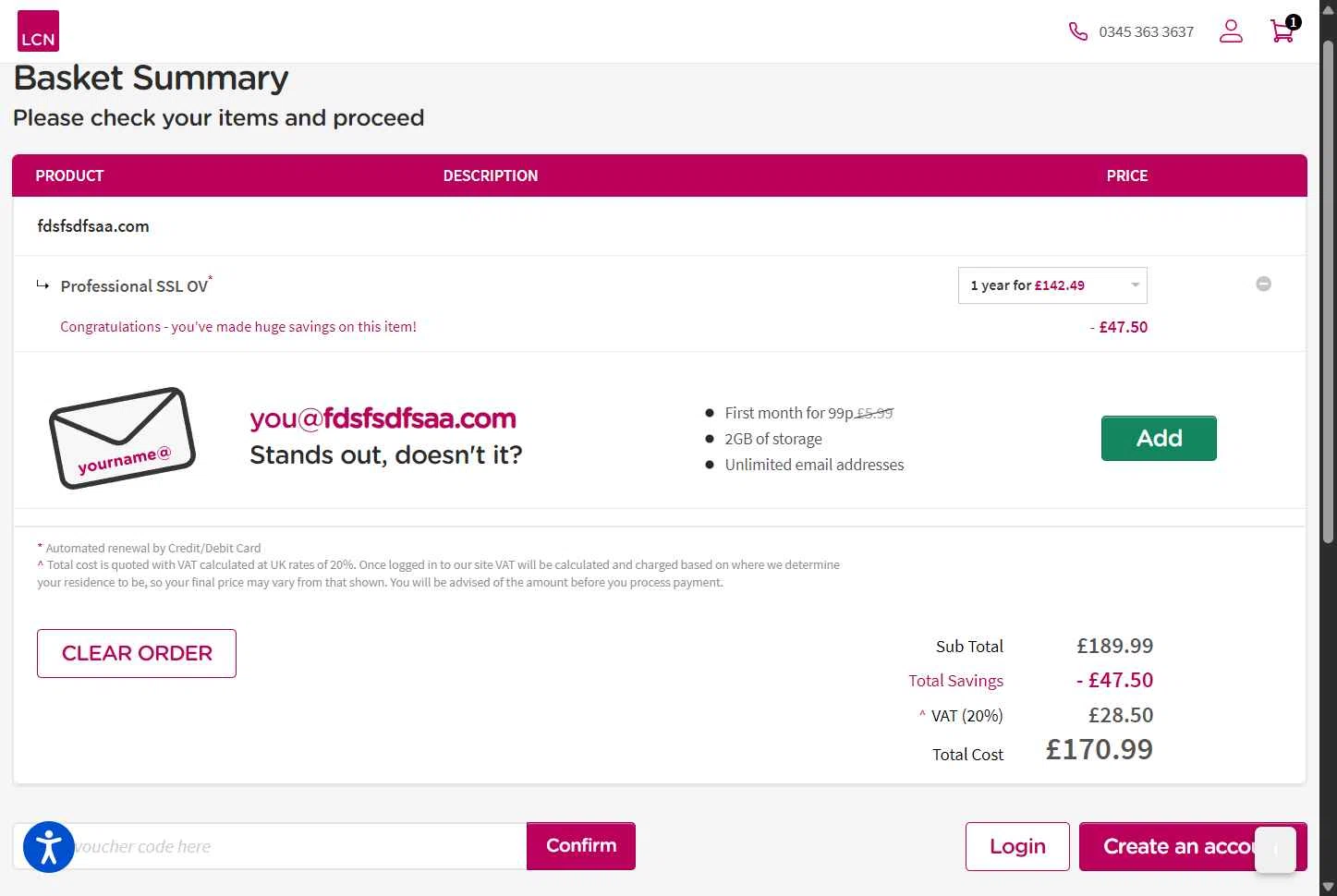Add the email hosting offer
The image size is (1337, 896).
coord(1158,438)
